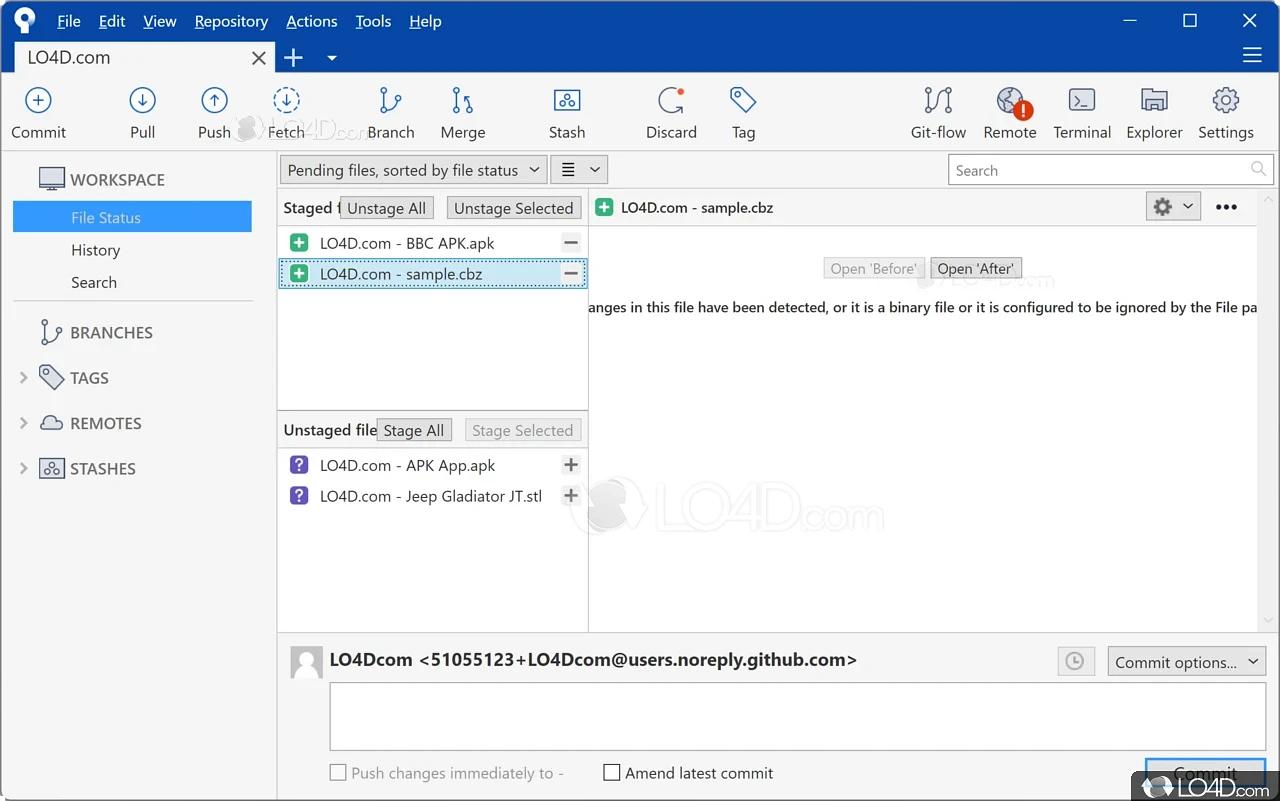Image resolution: width=1280 pixels, height=801 pixels.
Task: Click the Commit toolbar icon
Action: 38,110
